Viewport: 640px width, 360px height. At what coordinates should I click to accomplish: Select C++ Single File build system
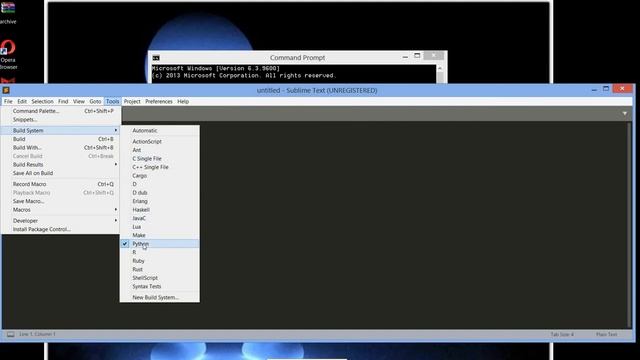click(160, 167)
